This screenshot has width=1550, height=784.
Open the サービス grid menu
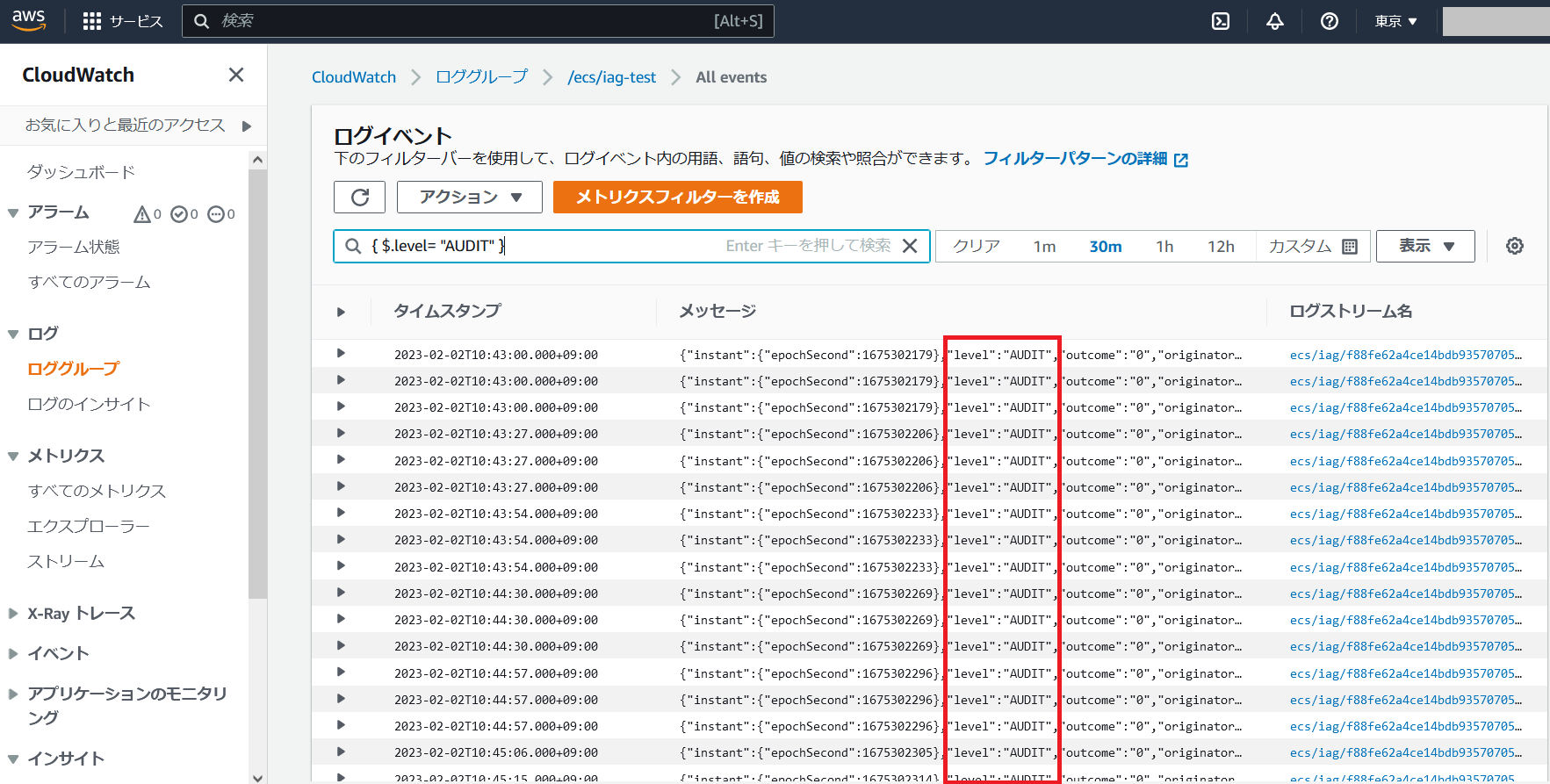122,21
